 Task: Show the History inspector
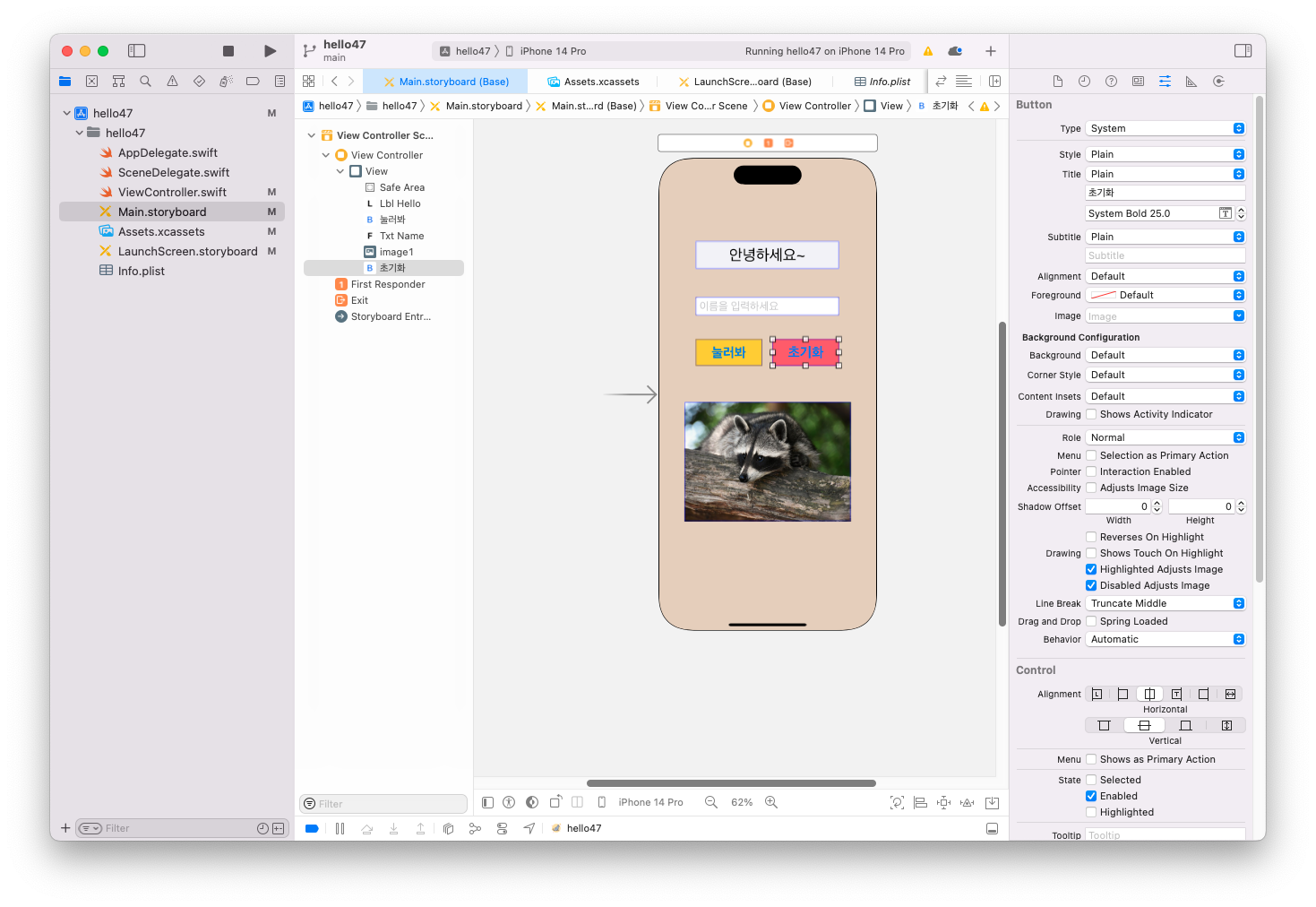pyautogui.click(x=1084, y=81)
